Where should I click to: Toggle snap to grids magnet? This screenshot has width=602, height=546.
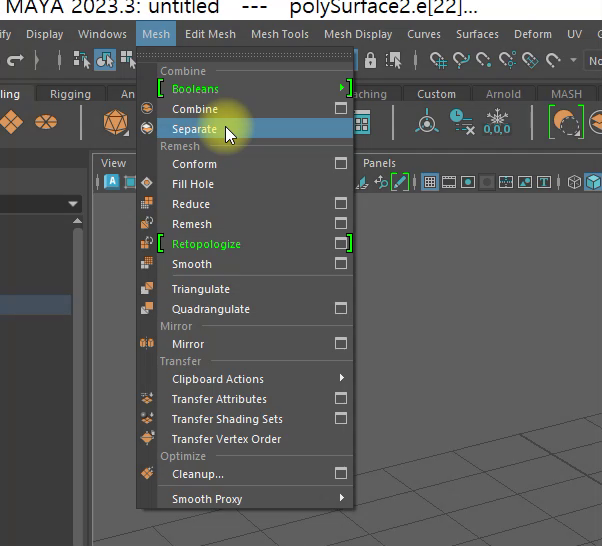[x=438, y=60]
